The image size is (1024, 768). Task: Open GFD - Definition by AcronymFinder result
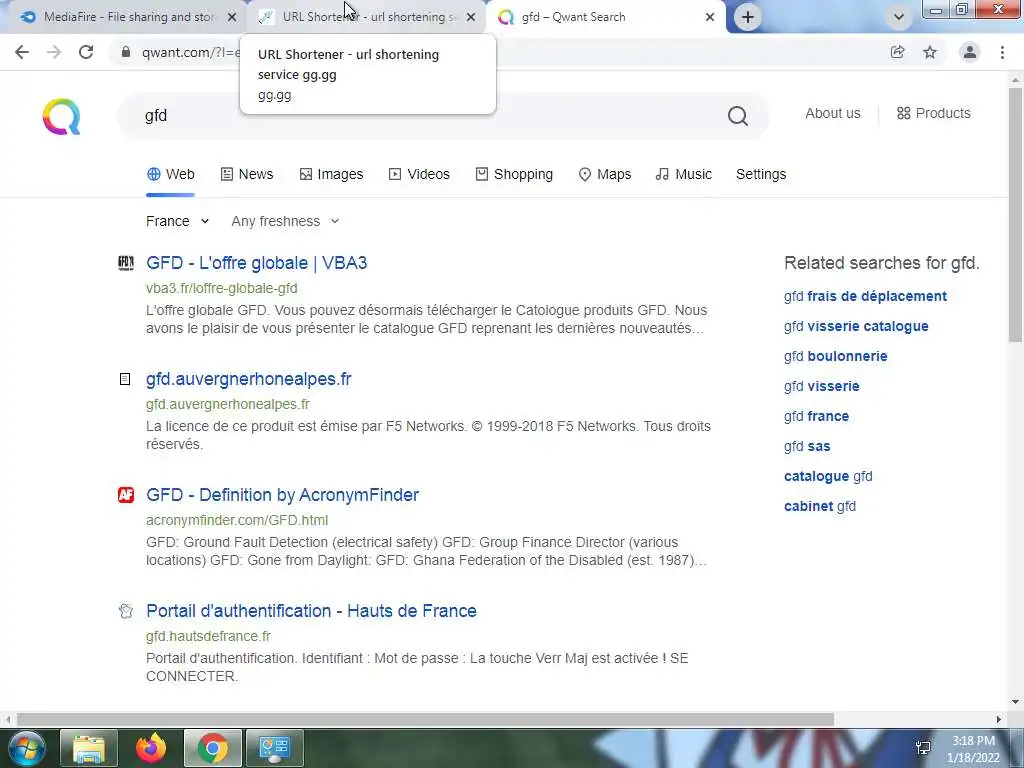pos(282,495)
